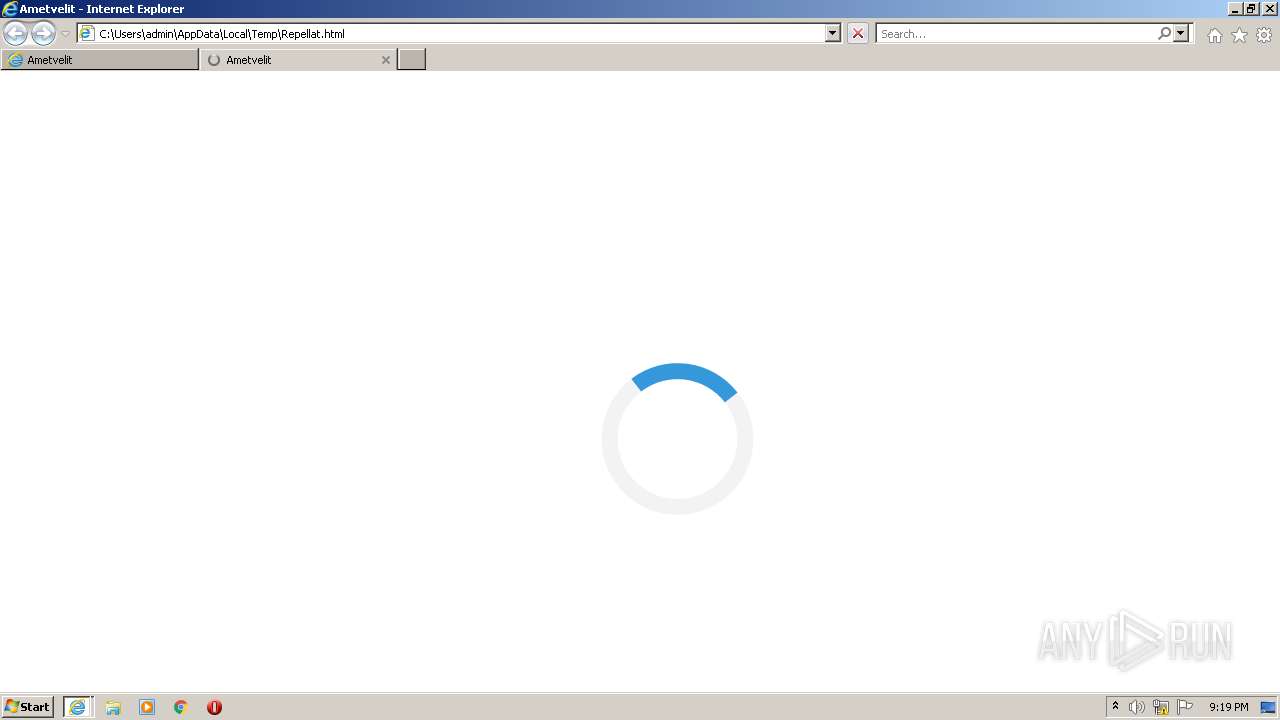Click the Internet Explorer logo in title bar
This screenshot has height=720, width=1280.
coord(10,9)
